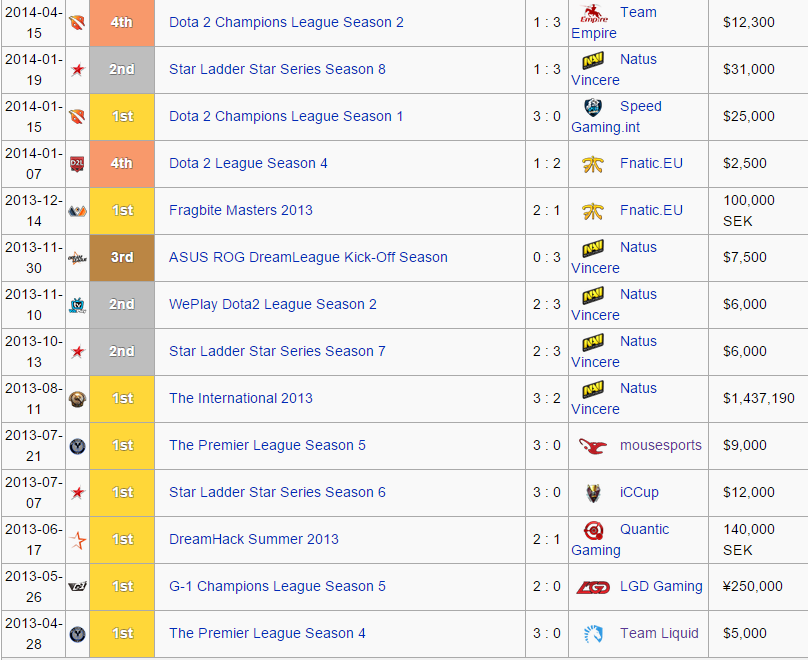Viewport: 808px width, 660px height.
Task: Go to Fragbite Masters 2013 page
Action: tap(240, 210)
